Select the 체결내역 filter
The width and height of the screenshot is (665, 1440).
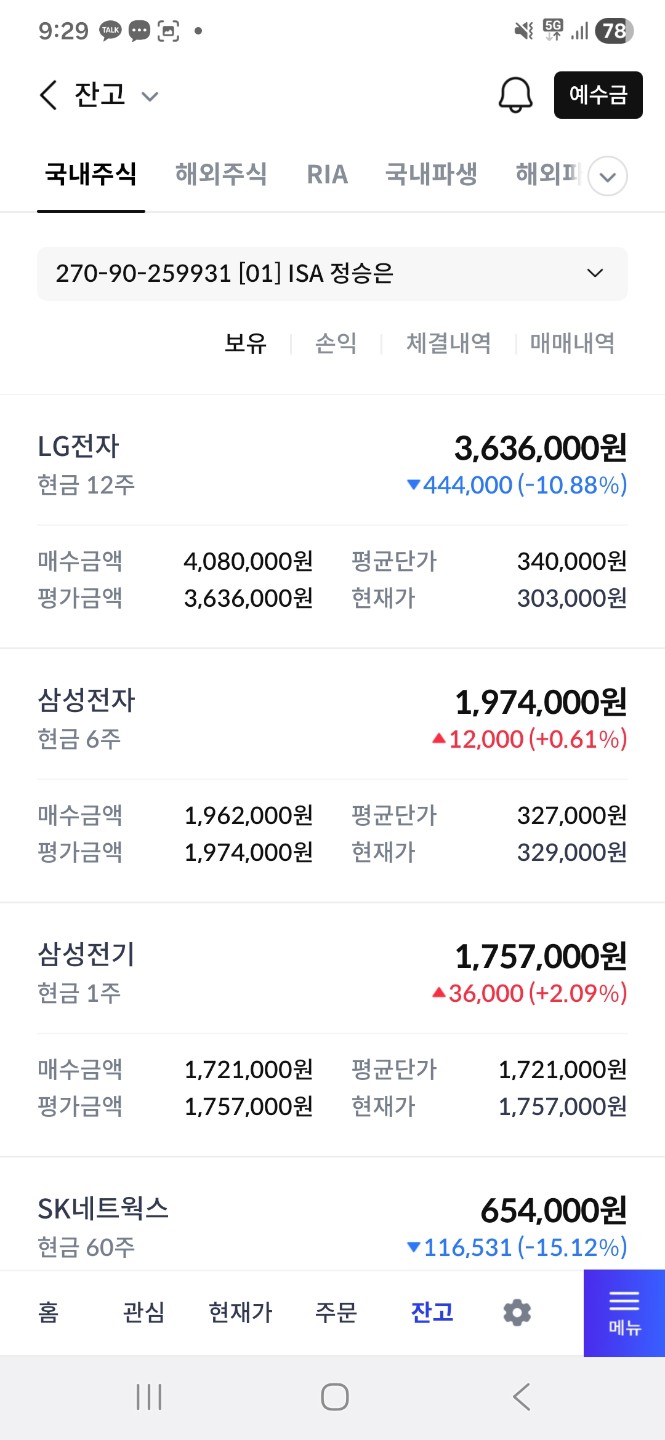tap(448, 343)
